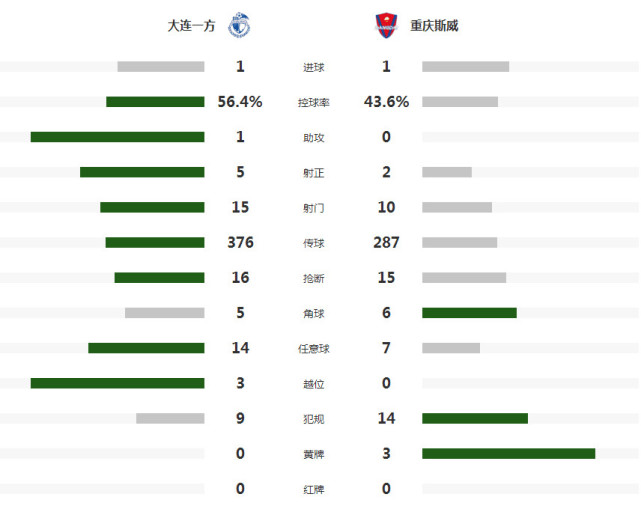Click the green 犯规 bar for 重庆斯威
Image resolution: width=641 pixels, height=509 pixels.
(x=475, y=418)
